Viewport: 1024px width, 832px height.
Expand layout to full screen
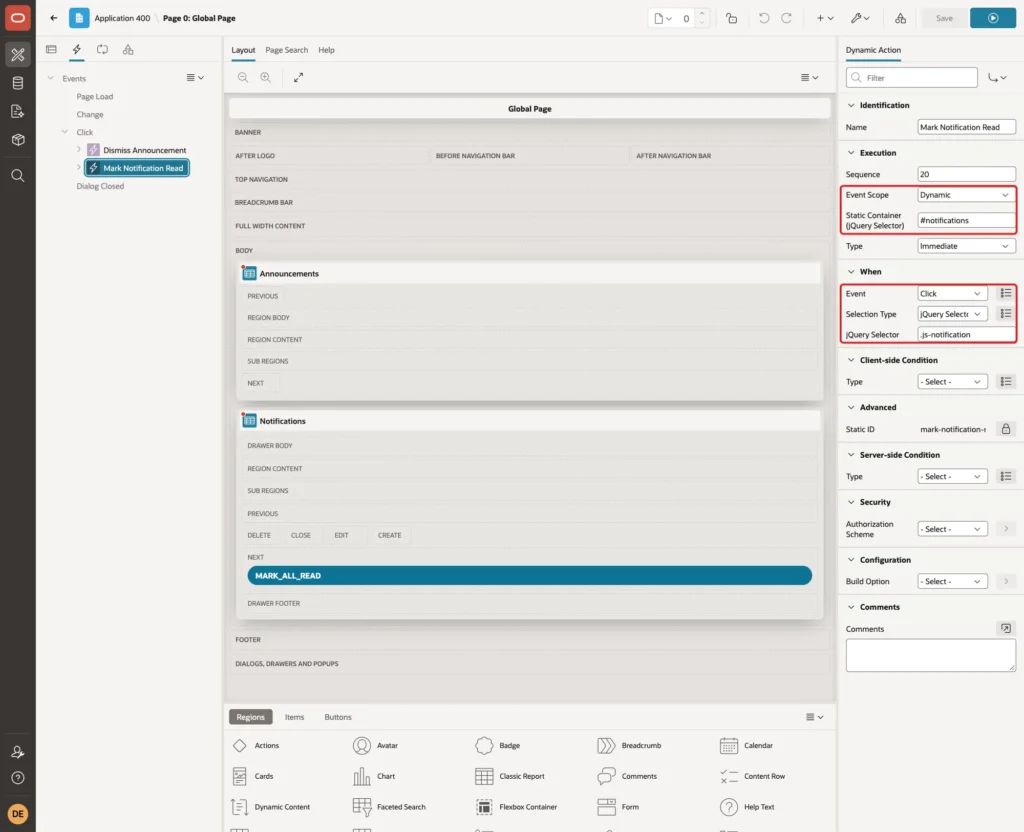[x=298, y=77]
